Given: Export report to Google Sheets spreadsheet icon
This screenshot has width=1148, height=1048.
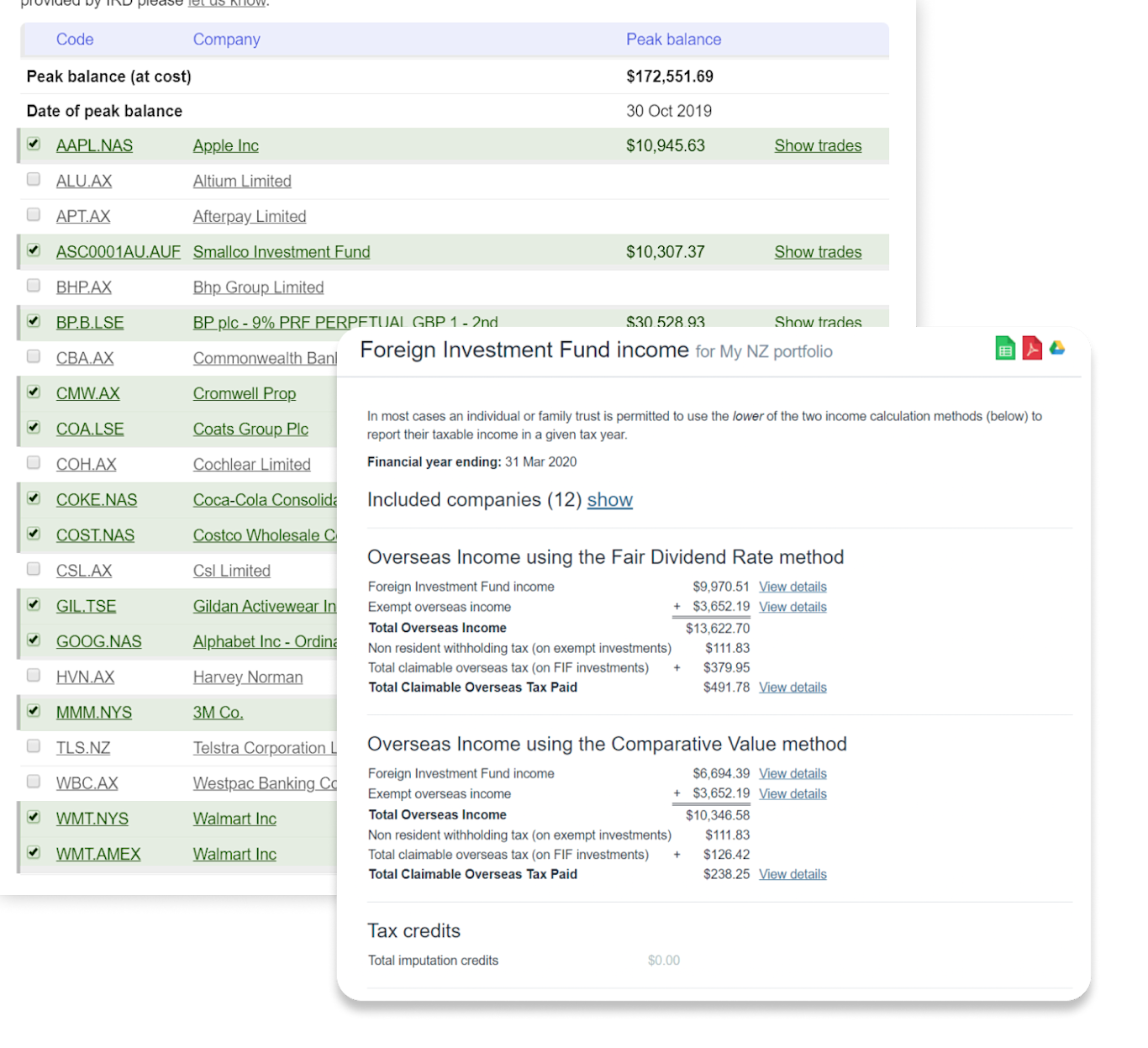Looking at the screenshot, I should click(1005, 348).
